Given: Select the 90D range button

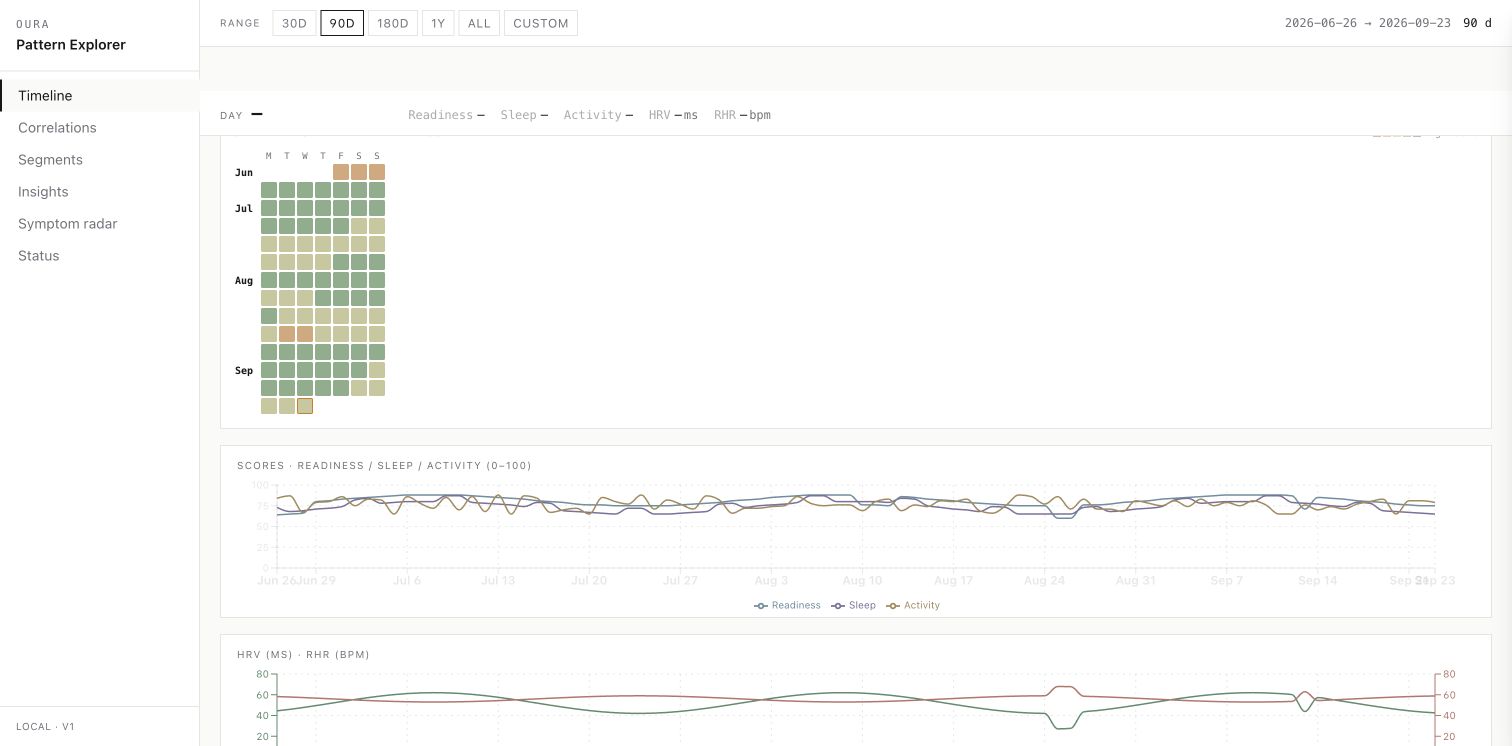Looking at the screenshot, I should 342,23.
